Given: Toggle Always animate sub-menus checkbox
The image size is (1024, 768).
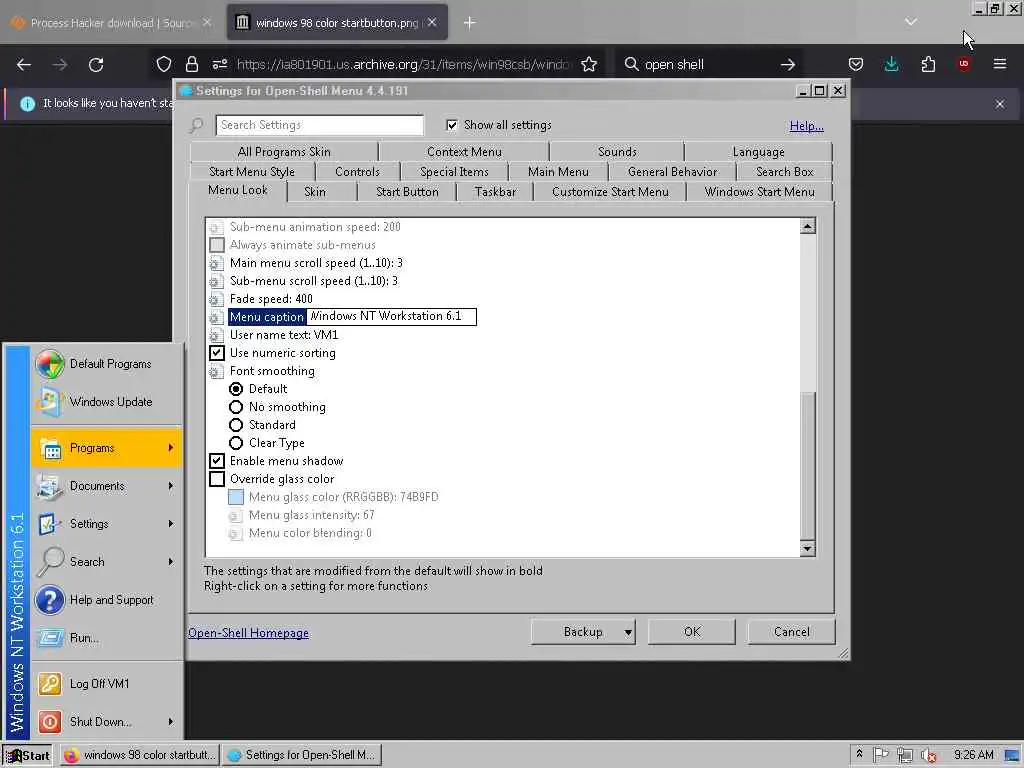Looking at the screenshot, I should point(217,245).
